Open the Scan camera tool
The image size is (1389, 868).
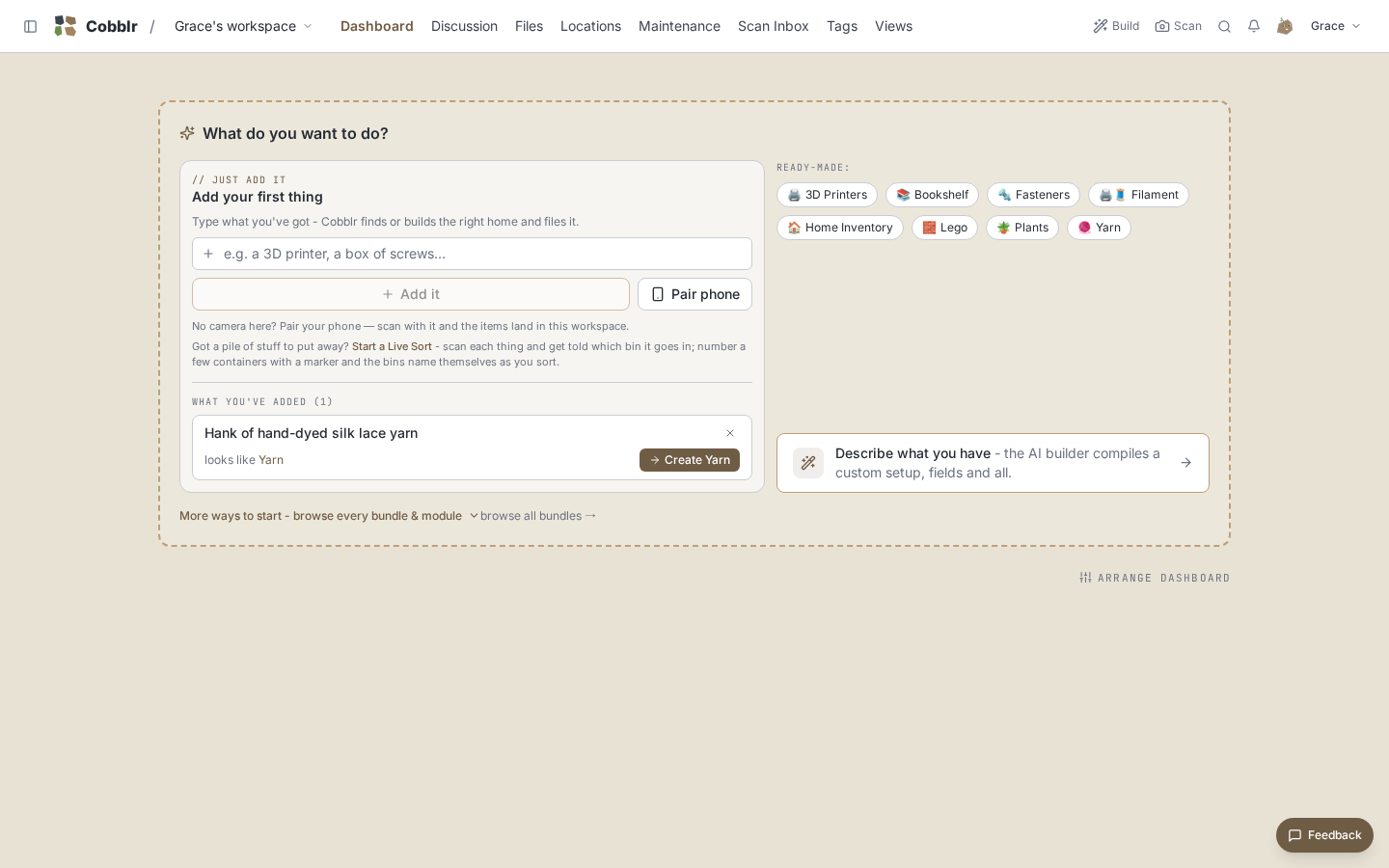[1179, 26]
